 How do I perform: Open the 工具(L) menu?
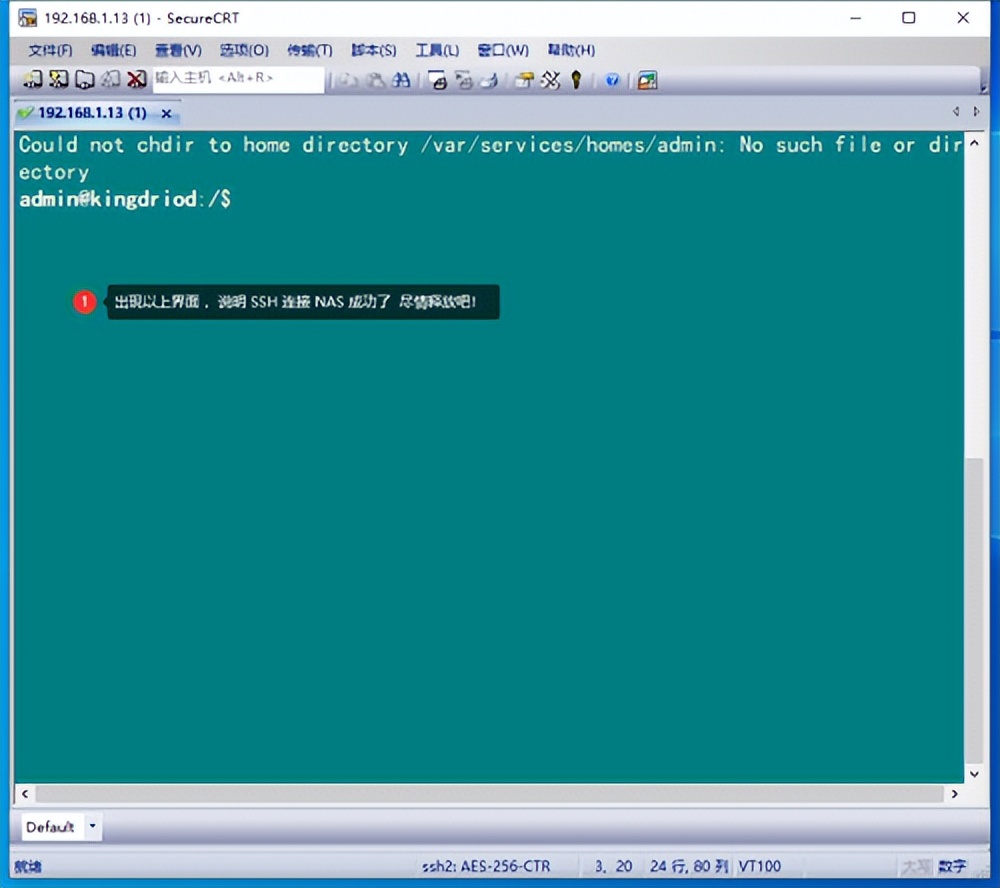coord(437,50)
